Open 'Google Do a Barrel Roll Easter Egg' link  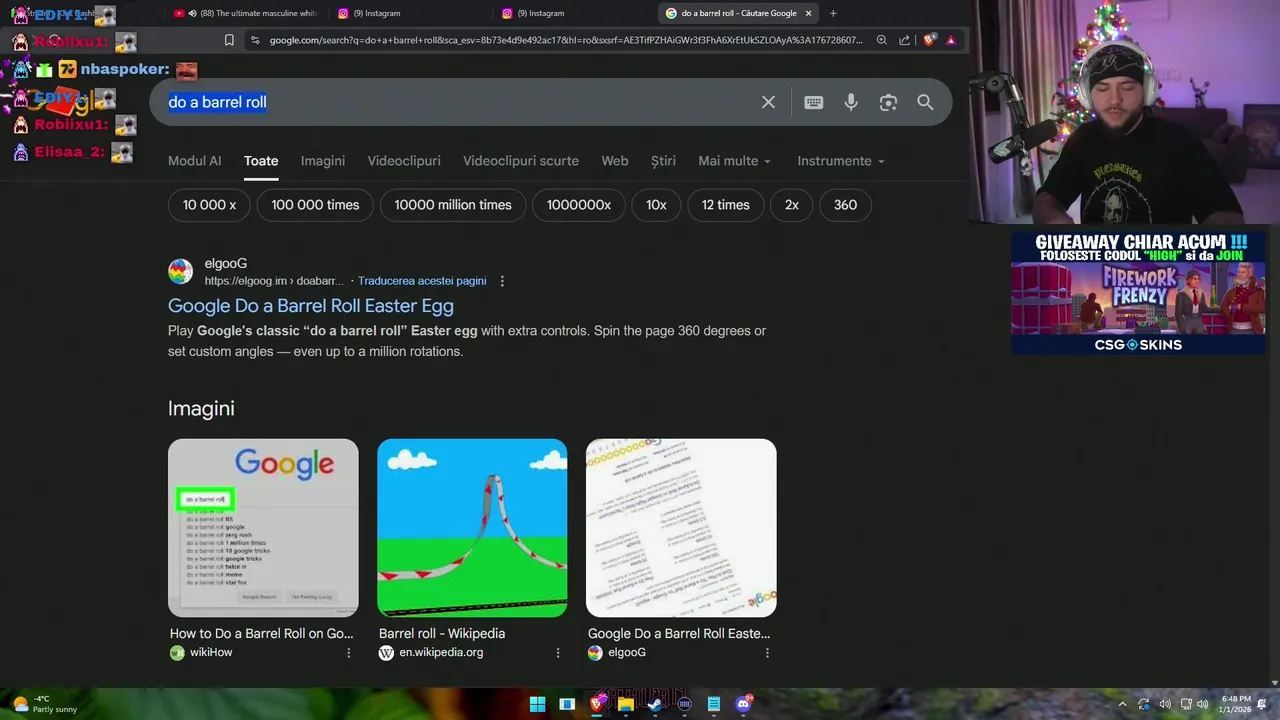coord(311,306)
